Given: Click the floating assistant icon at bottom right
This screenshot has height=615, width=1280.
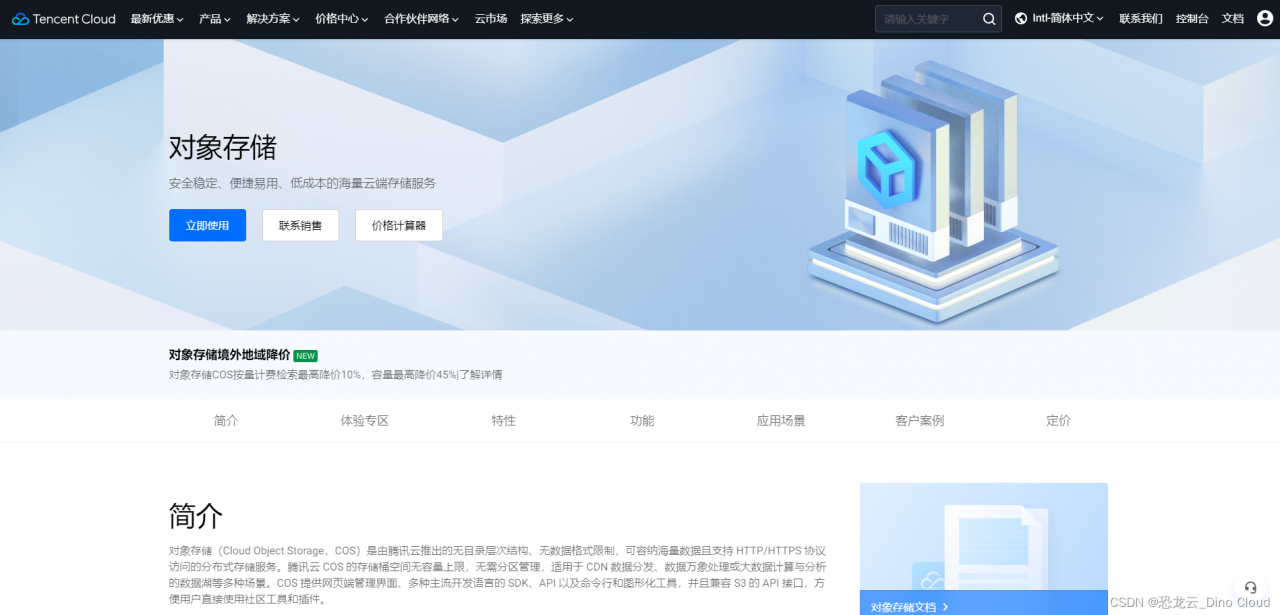Looking at the screenshot, I should click(1249, 588).
